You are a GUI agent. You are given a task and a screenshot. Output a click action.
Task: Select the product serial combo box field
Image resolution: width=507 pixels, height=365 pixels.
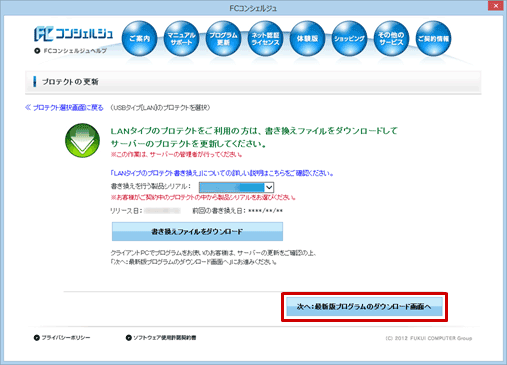tap(236, 187)
